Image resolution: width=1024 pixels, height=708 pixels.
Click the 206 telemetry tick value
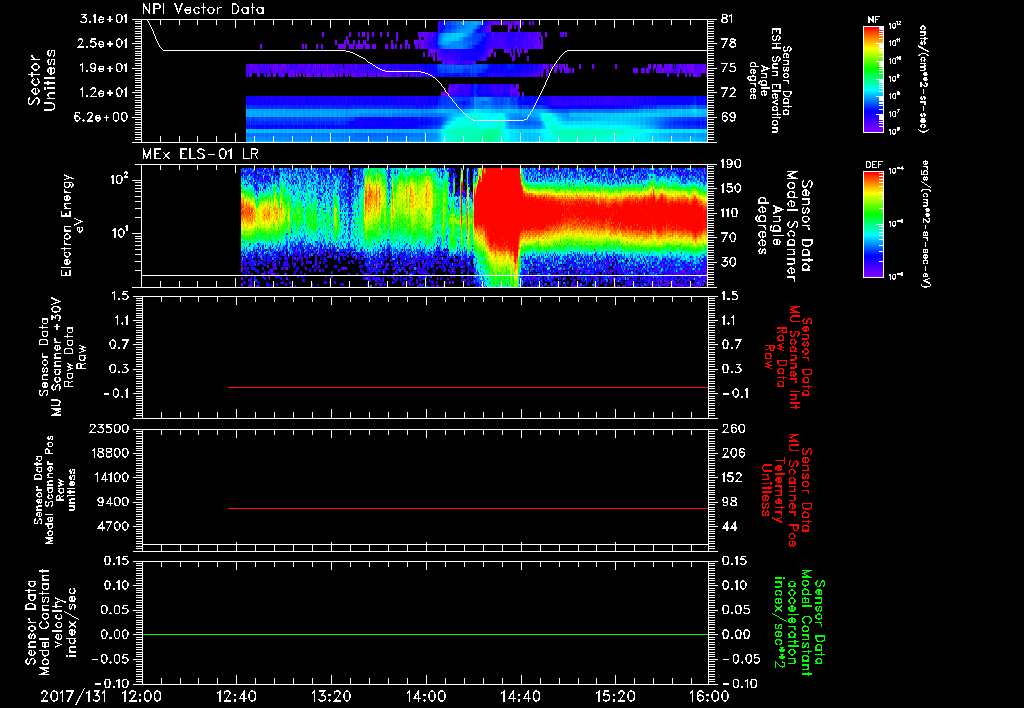point(732,453)
